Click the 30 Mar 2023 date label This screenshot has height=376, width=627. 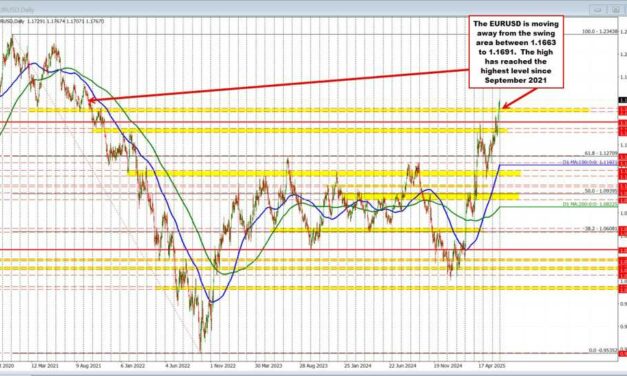pos(268,366)
